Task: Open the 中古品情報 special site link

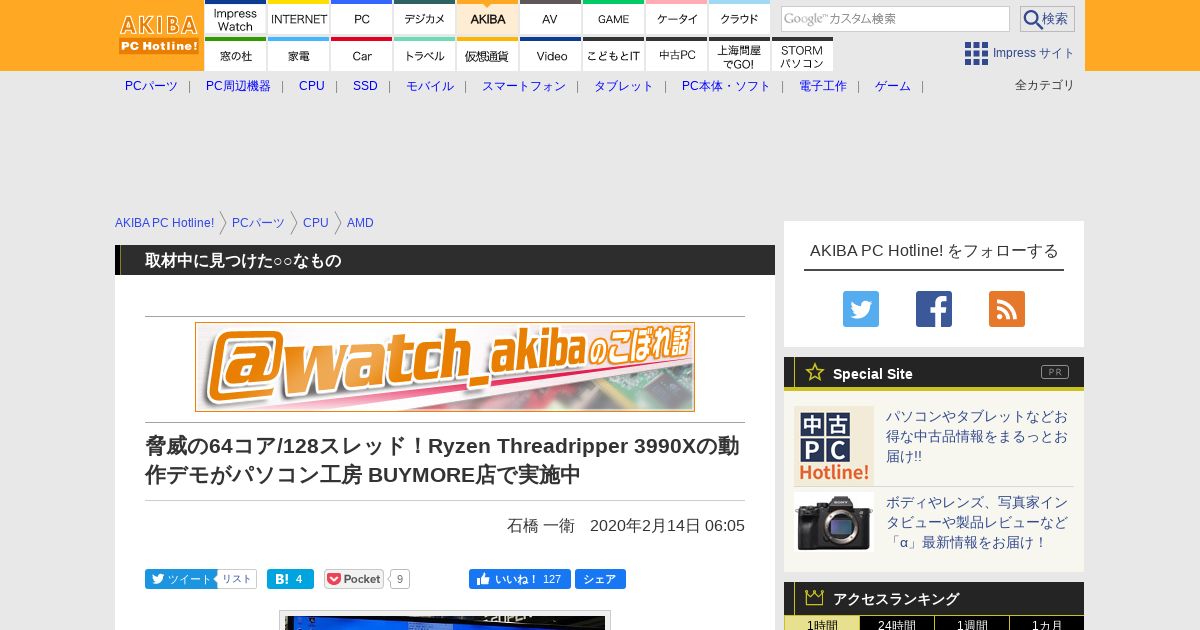Action: (977, 436)
